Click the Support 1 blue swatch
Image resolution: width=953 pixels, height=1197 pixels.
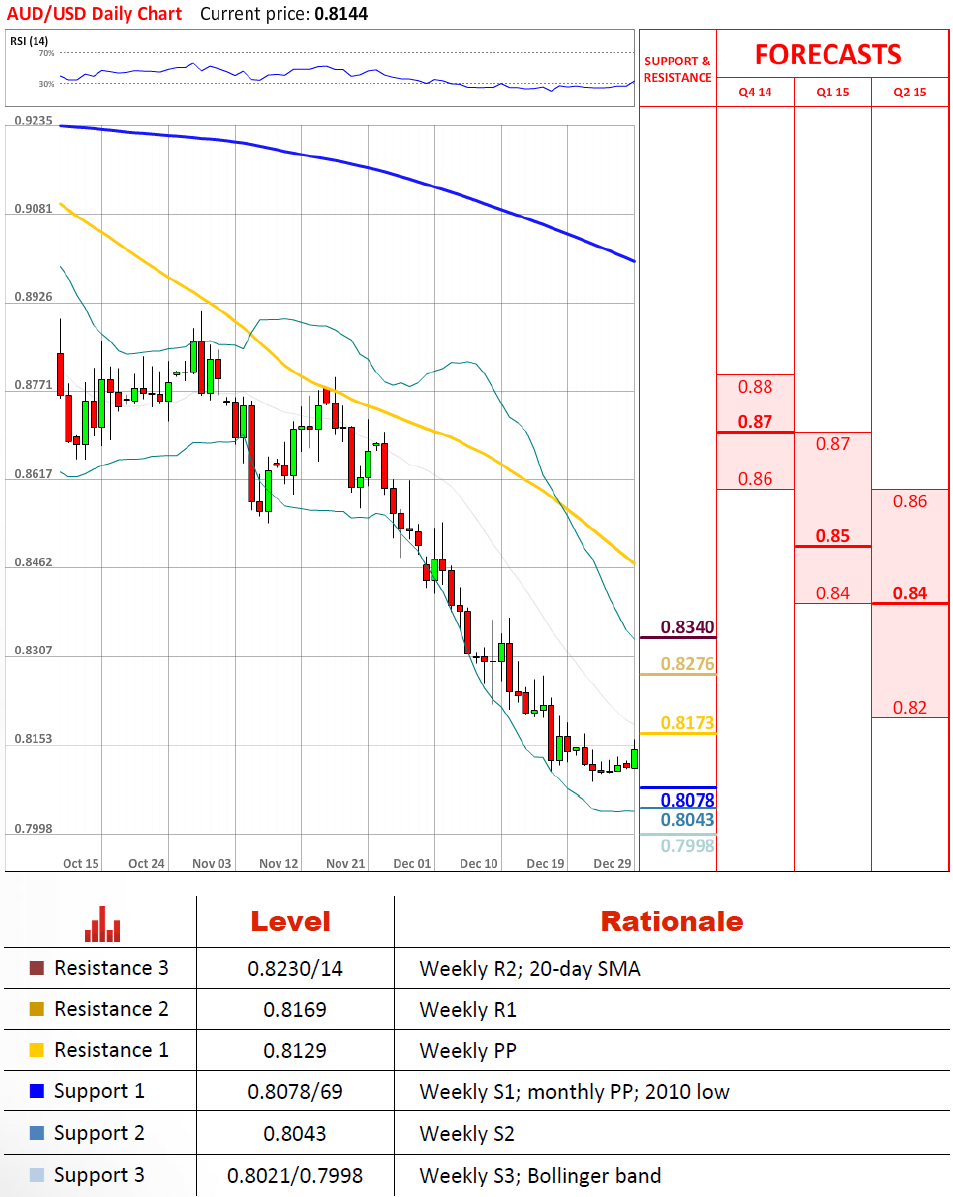[37, 1091]
